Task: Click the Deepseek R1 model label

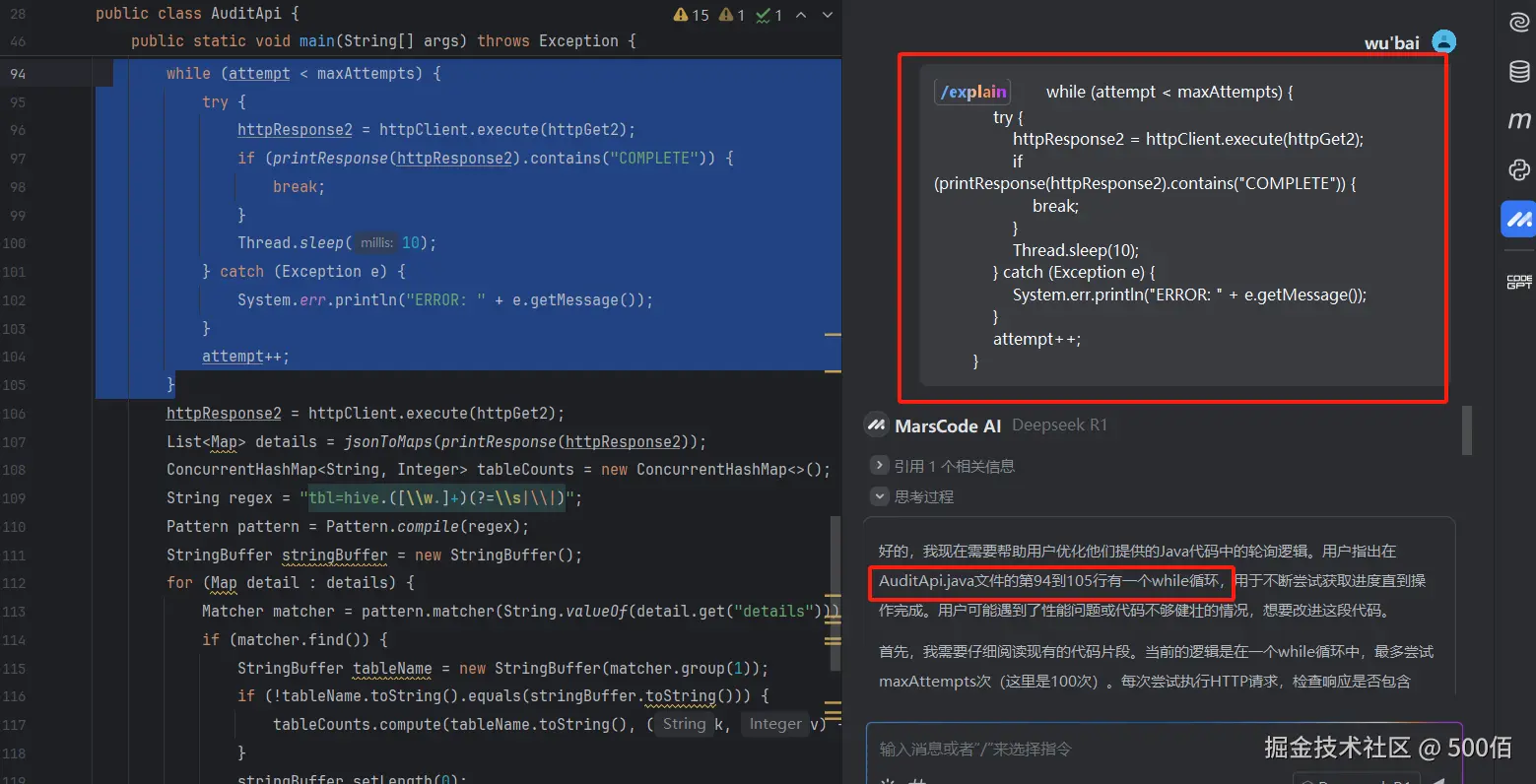Action: coord(1059,425)
